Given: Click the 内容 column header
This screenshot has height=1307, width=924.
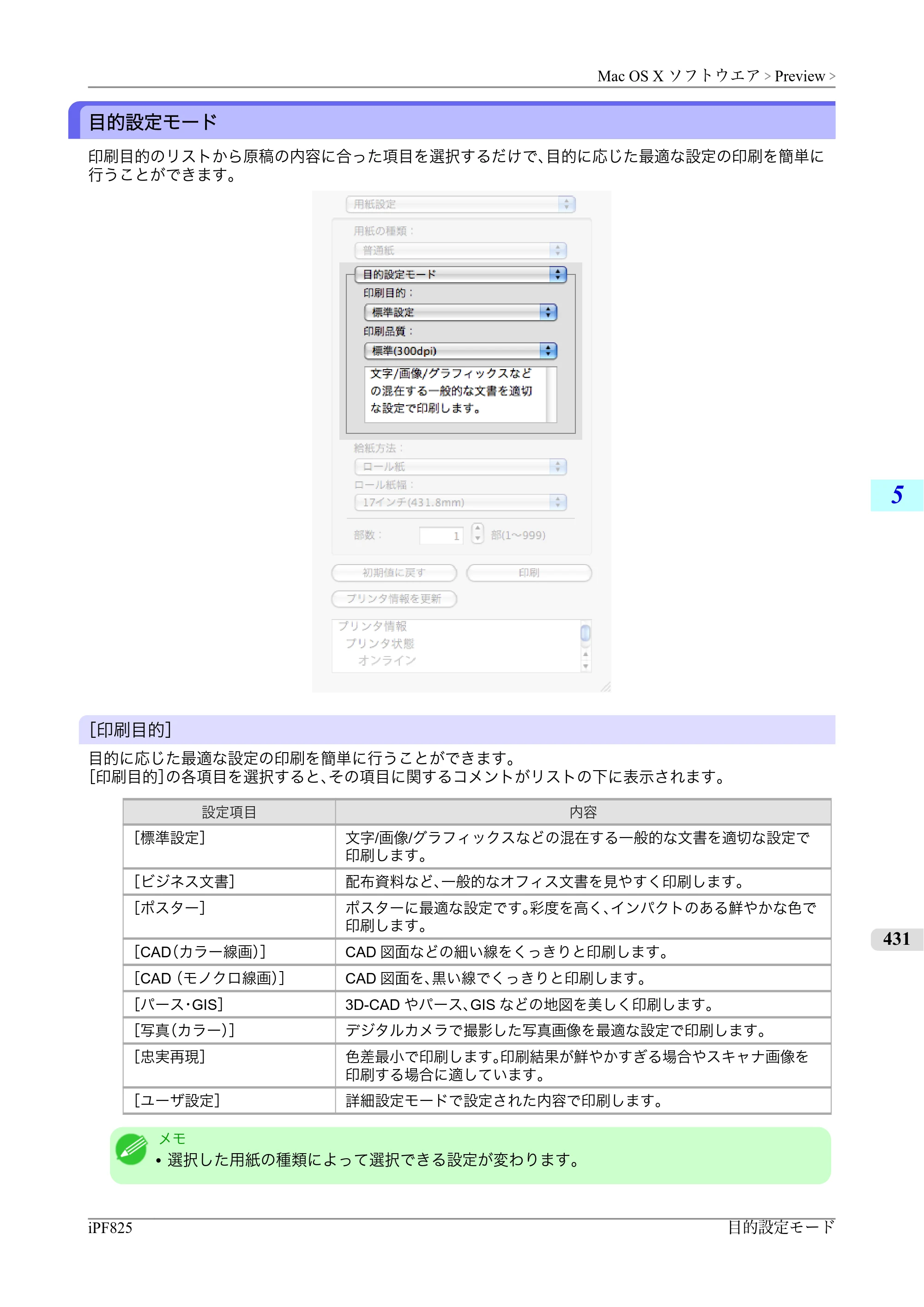Looking at the screenshot, I should point(583,812).
